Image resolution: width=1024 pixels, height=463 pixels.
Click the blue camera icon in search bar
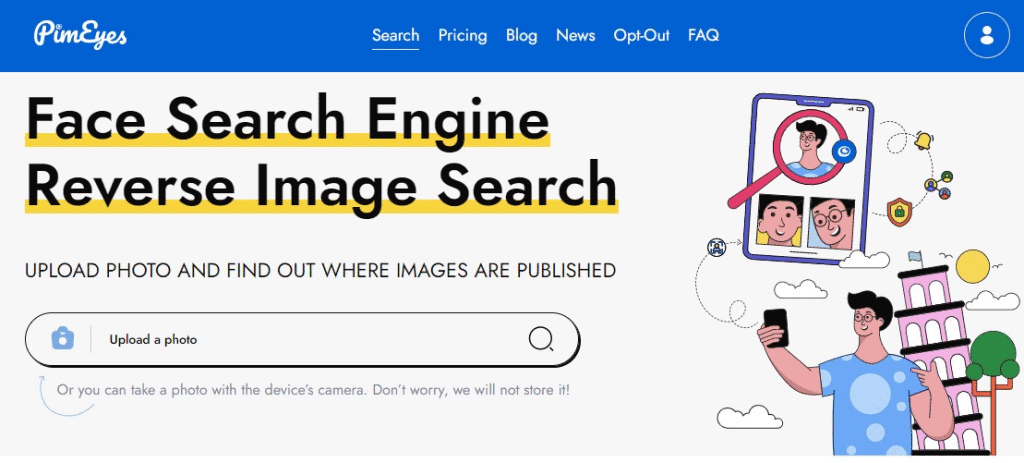[x=63, y=338]
